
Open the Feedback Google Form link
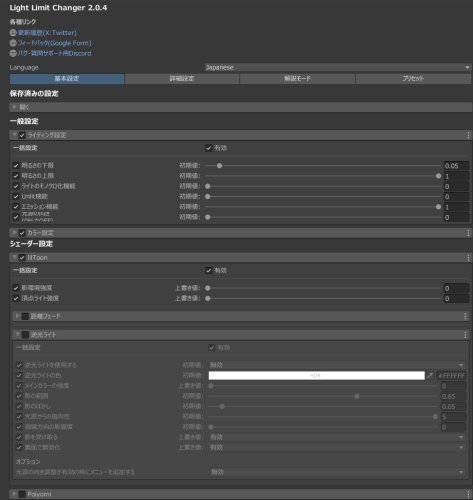[54, 43]
